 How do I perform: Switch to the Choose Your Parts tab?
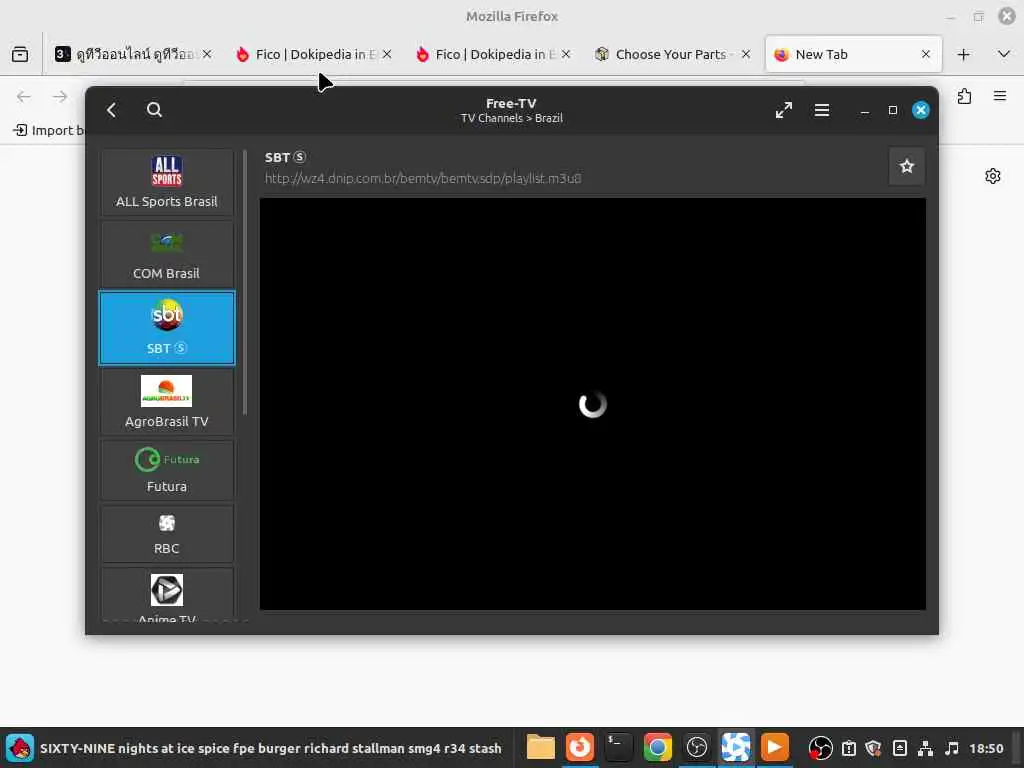[671, 54]
